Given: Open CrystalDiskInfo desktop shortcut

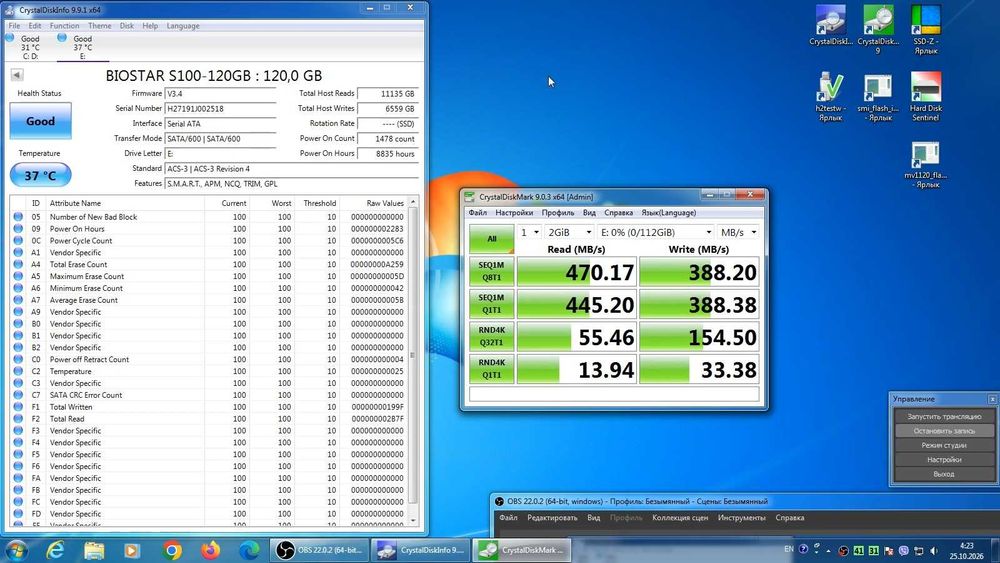Looking at the screenshot, I should tap(831, 26).
